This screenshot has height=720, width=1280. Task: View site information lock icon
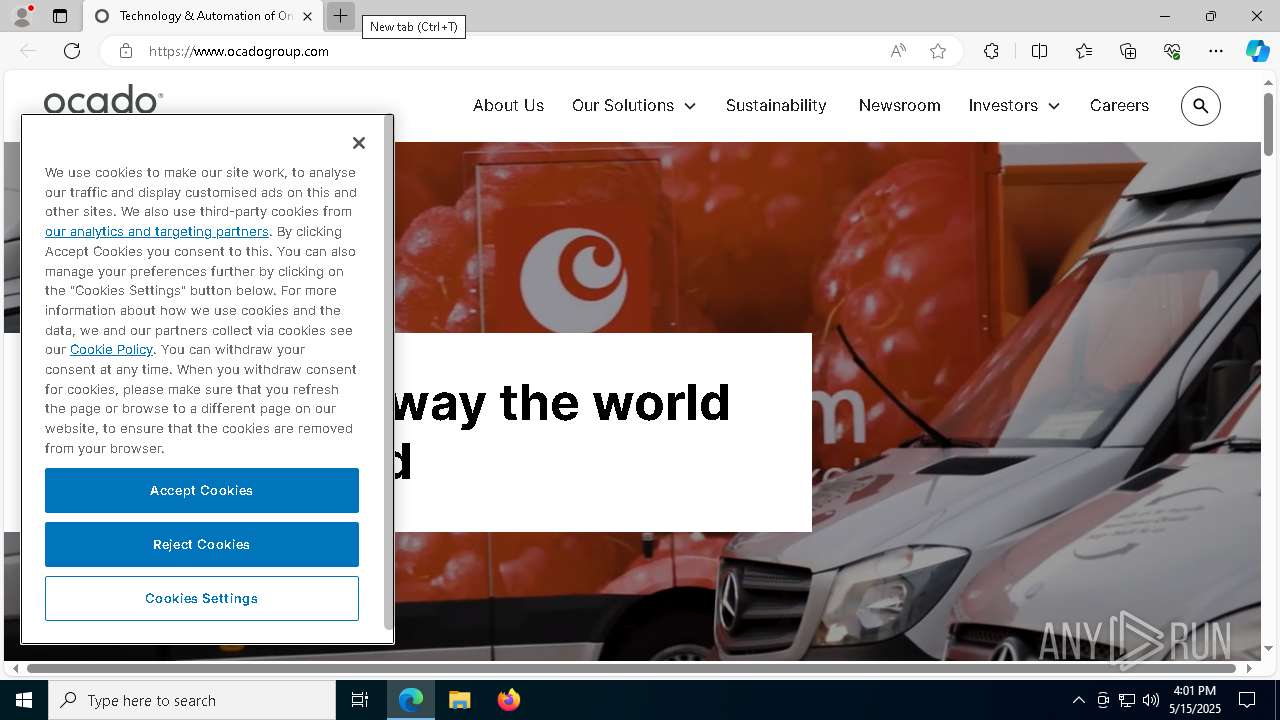[x=125, y=51]
